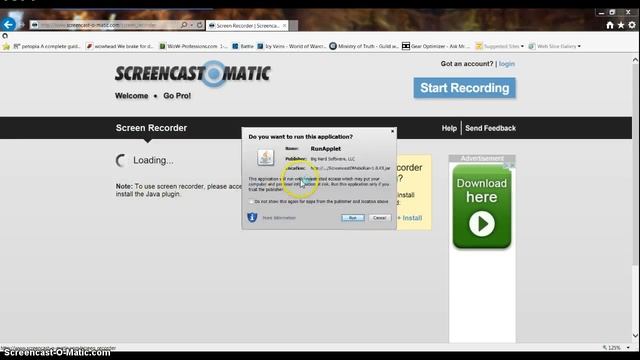This screenshot has width=640, height=360.
Task: Open the Battle bookmark
Action: (x=243, y=46)
